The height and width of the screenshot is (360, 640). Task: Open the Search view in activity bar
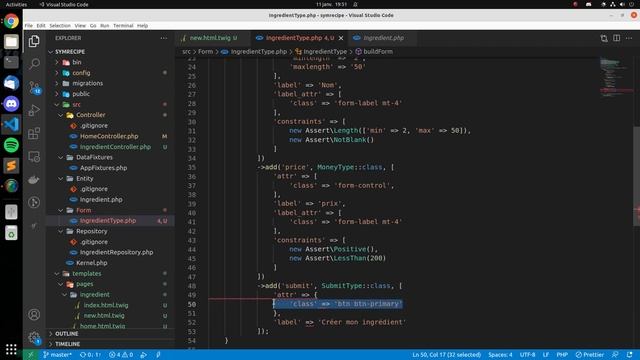pyautogui.click(x=34, y=64)
